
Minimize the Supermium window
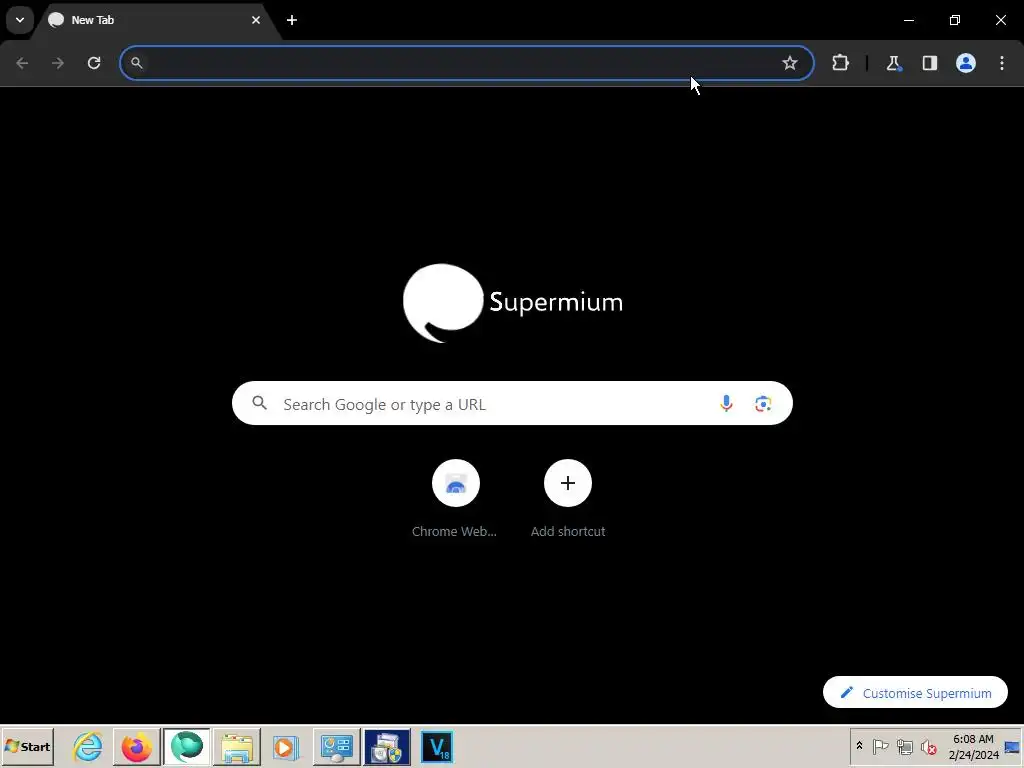908,20
